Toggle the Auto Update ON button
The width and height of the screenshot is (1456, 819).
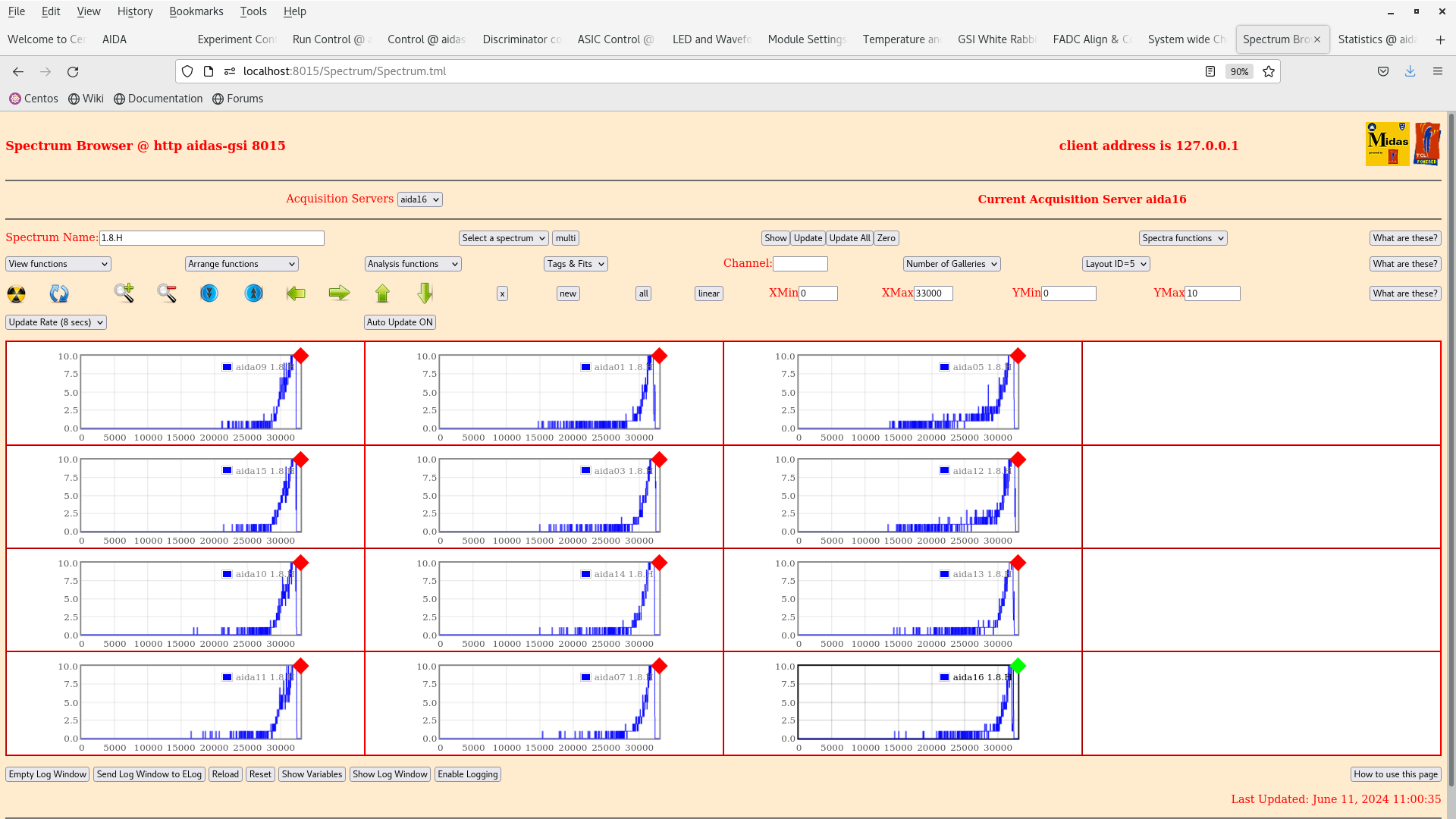(x=400, y=322)
